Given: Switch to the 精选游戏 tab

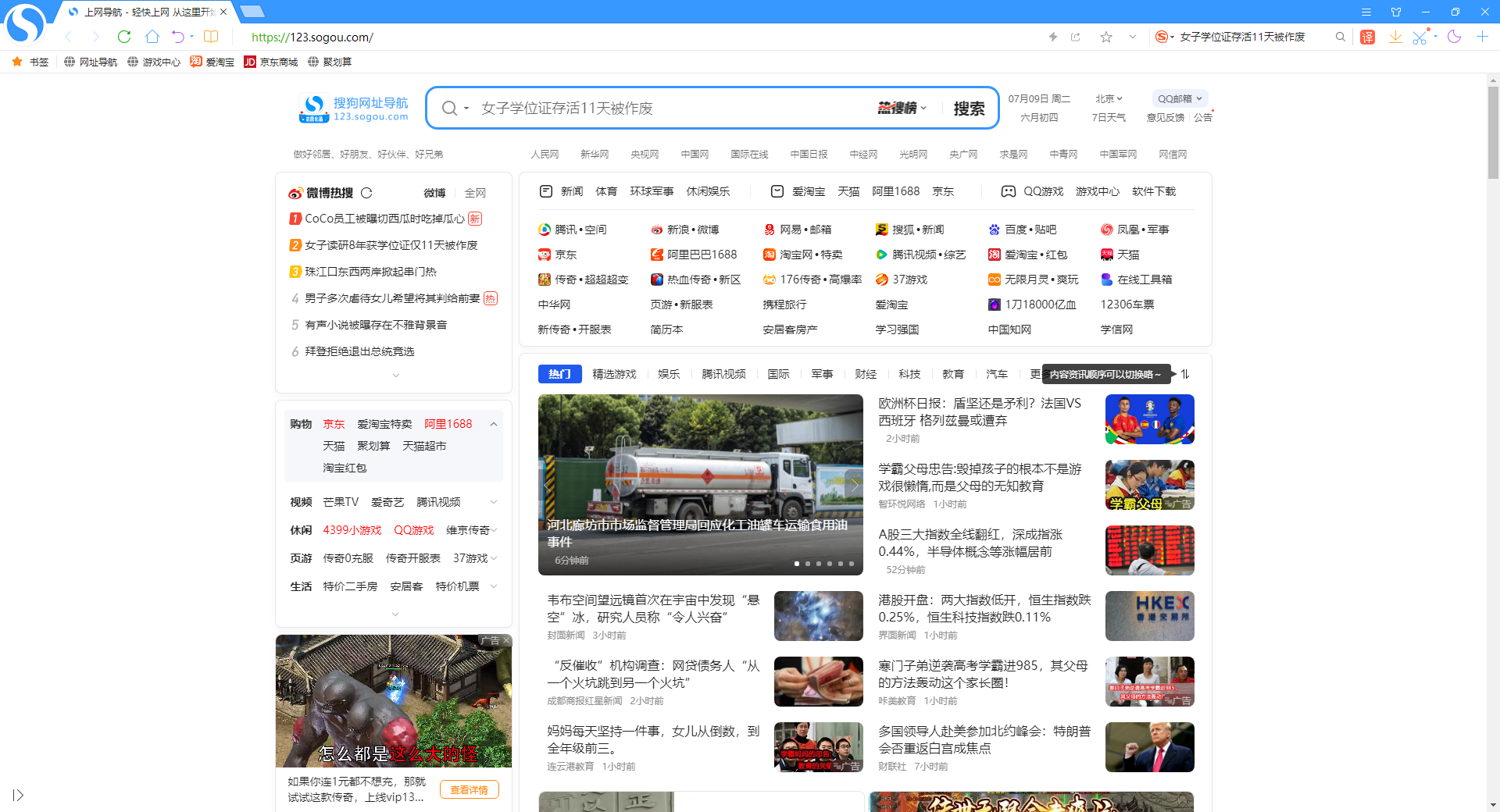Looking at the screenshot, I should (x=615, y=374).
